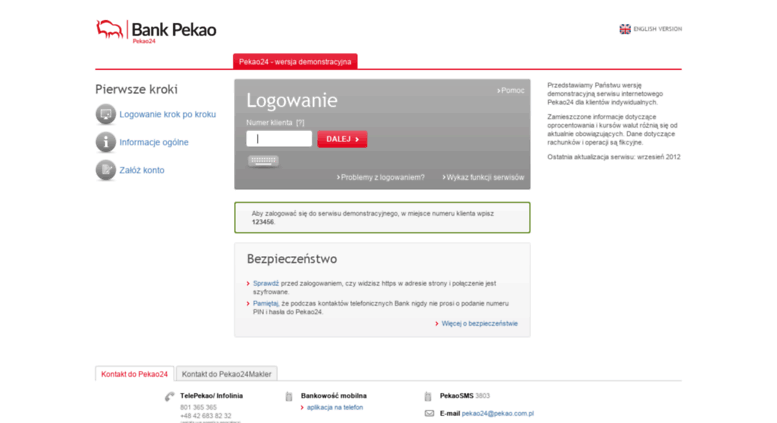777x423 pixels.
Task: Open Załóż konto link
Action: click(x=142, y=170)
